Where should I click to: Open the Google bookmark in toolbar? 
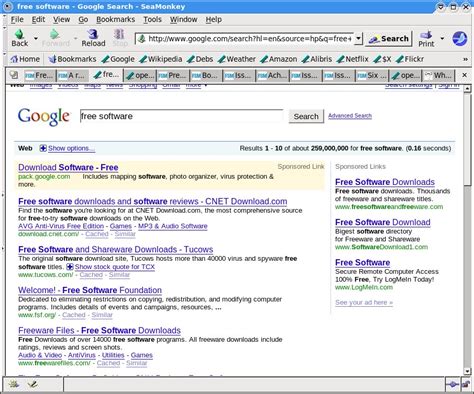click(118, 59)
